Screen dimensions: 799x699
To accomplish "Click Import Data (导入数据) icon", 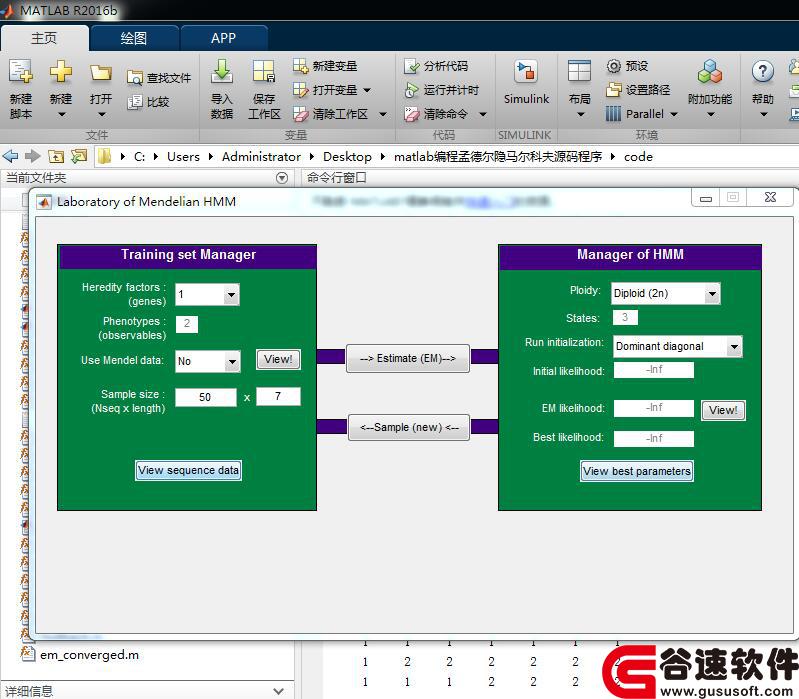I will click(x=222, y=71).
